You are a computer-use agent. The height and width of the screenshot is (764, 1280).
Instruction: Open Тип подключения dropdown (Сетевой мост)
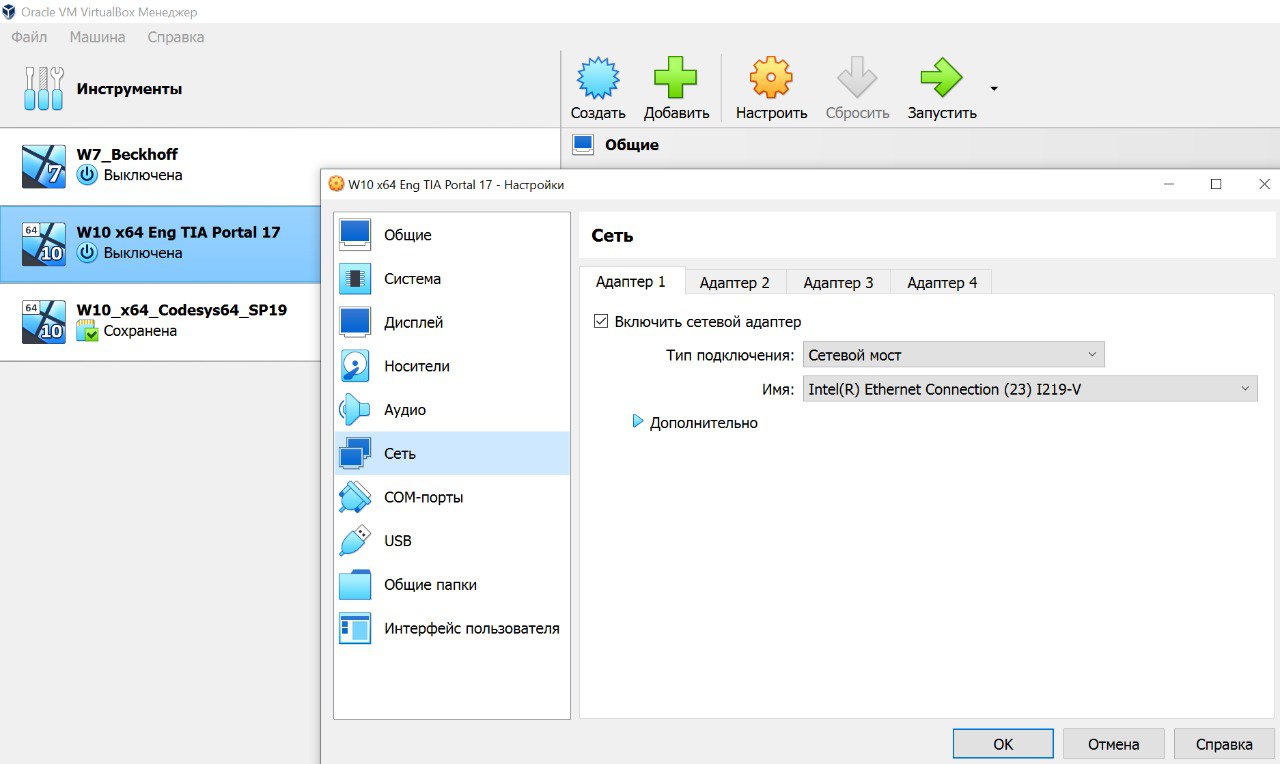[954, 355]
